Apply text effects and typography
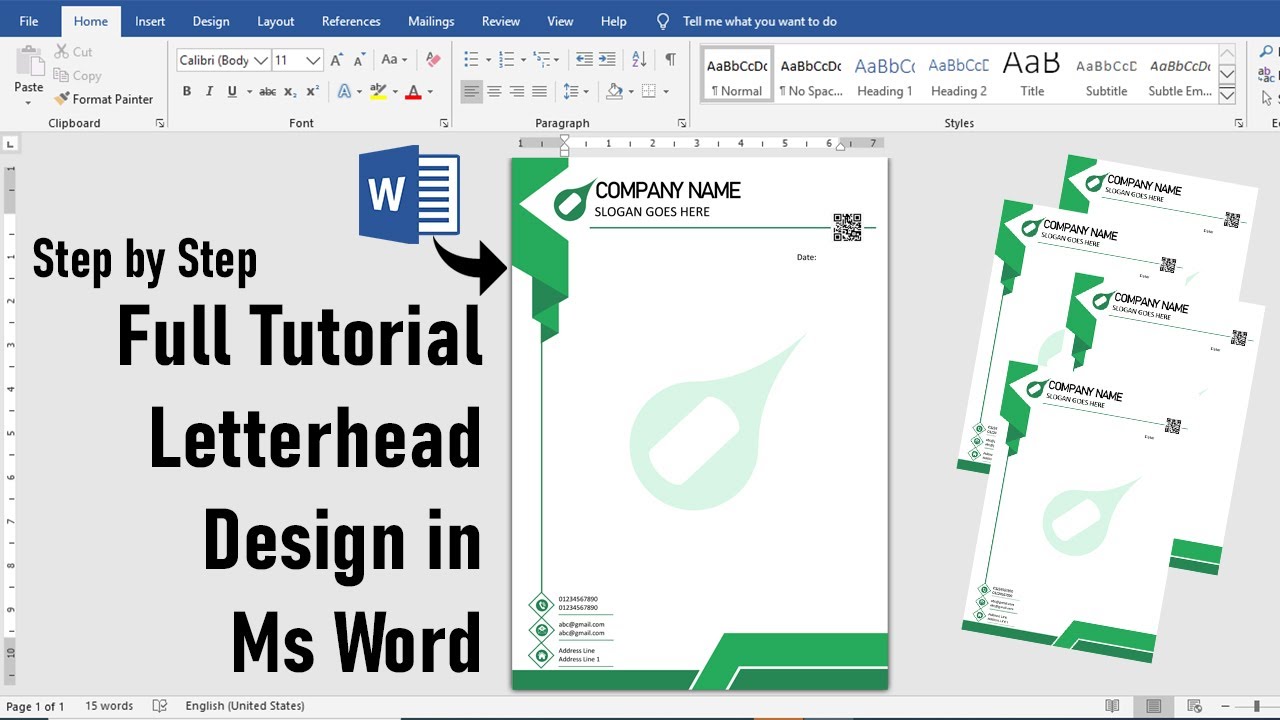The image size is (1280, 720). pyautogui.click(x=344, y=91)
